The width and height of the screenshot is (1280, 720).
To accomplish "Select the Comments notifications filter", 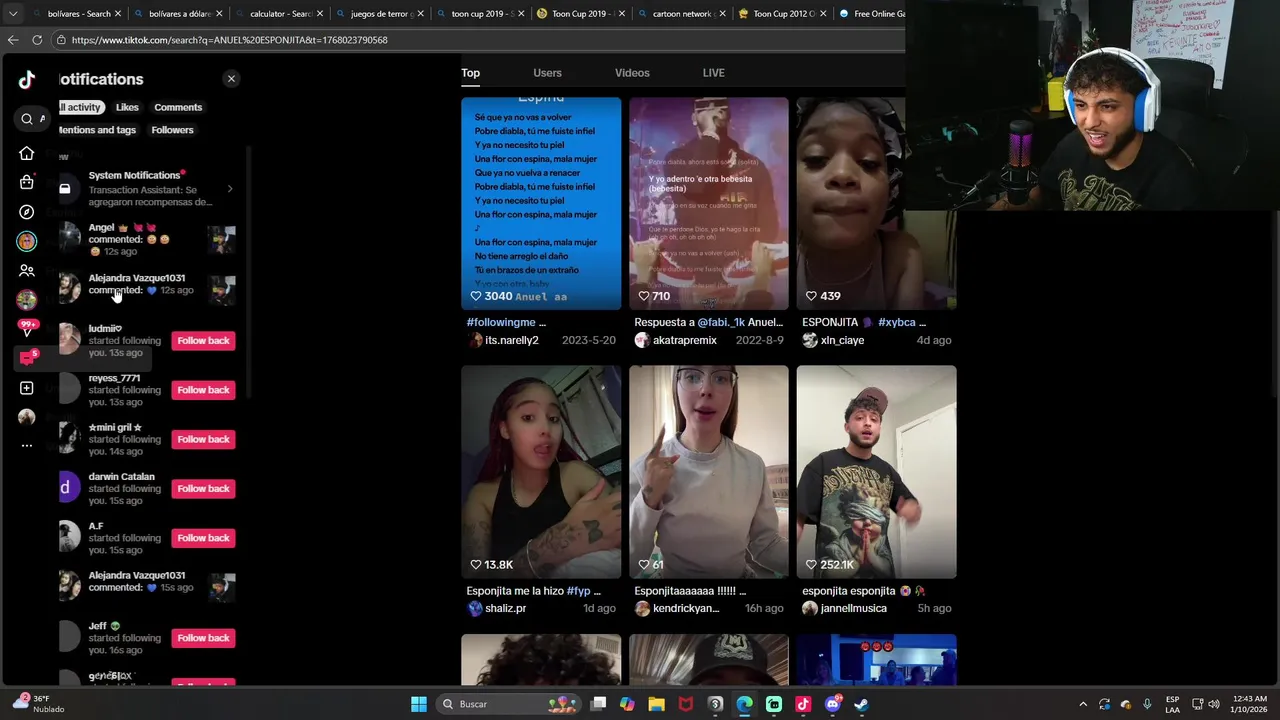I will [x=178, y=107].
